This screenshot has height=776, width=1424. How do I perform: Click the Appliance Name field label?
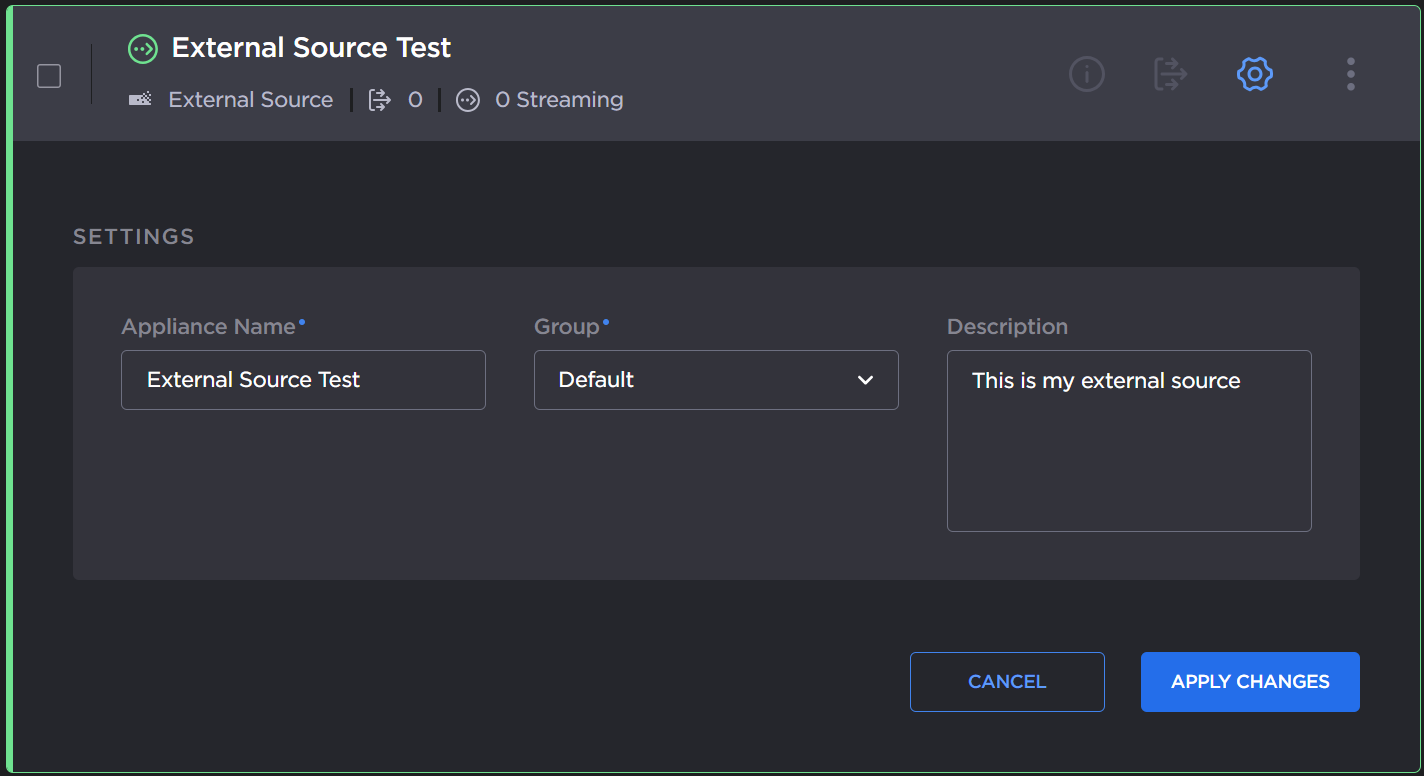pos(209,327)
